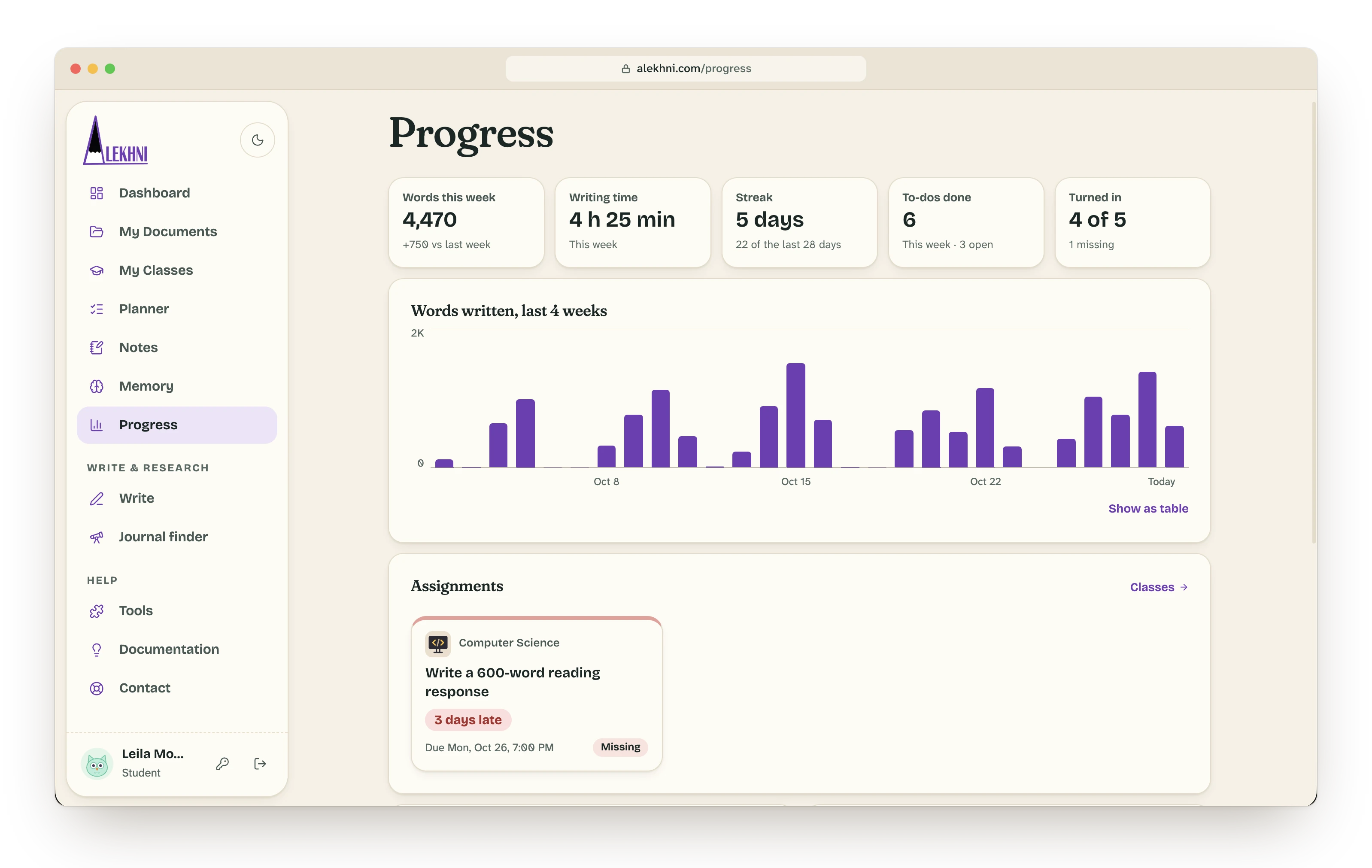1372x868 pixels.
Task: Click the Missing status badge
Action: click(x=620, y=747)
